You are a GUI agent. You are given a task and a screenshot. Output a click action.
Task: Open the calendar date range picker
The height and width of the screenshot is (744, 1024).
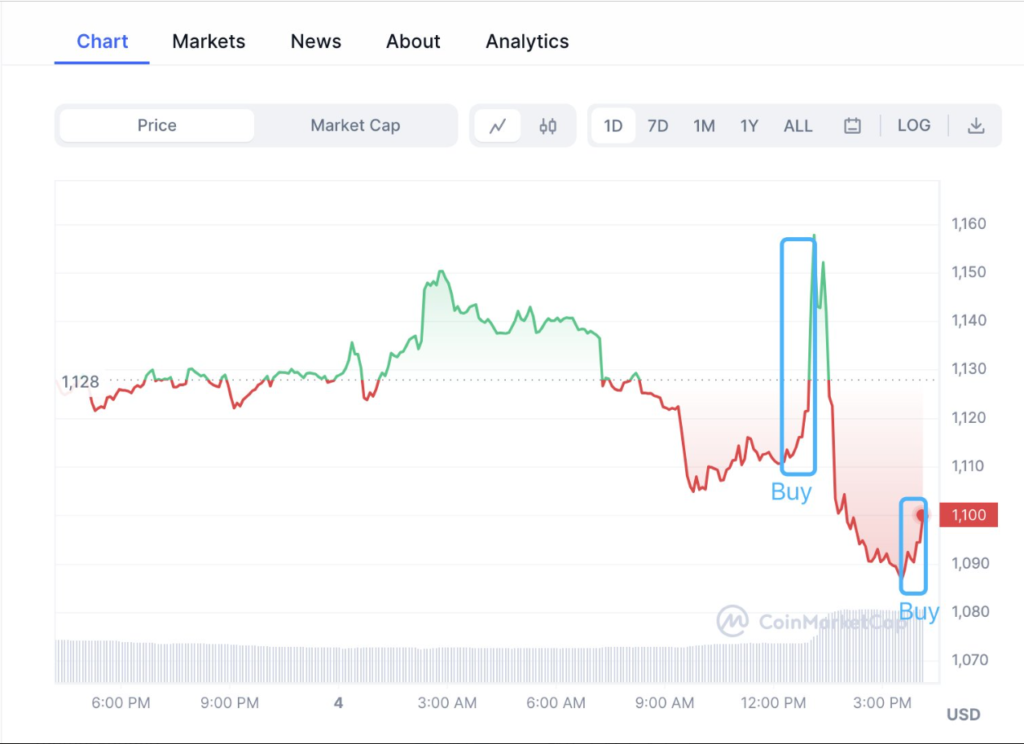[x=852, y=126]
